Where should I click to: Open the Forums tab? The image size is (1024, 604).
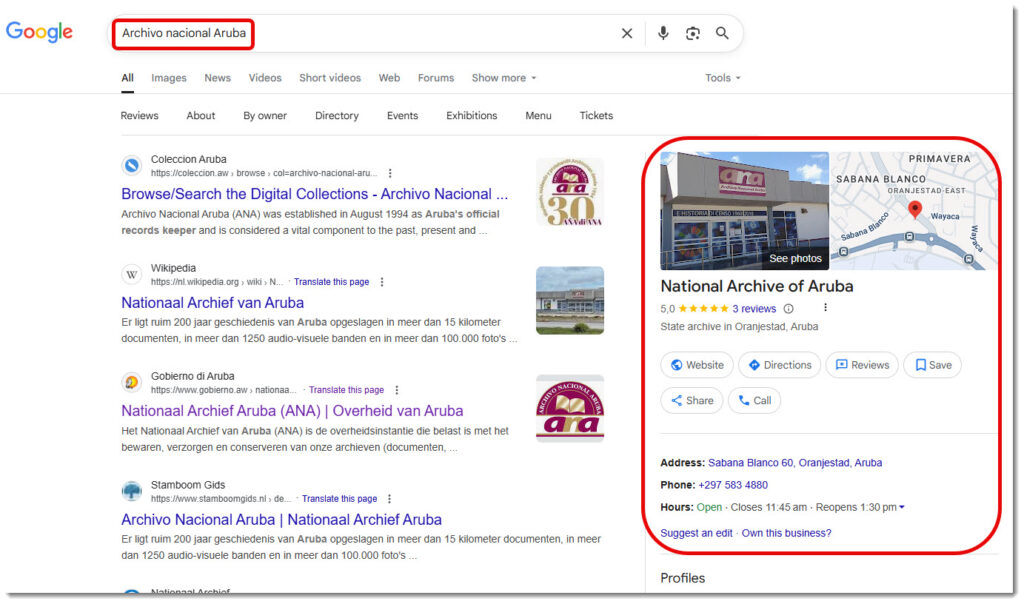436,78
